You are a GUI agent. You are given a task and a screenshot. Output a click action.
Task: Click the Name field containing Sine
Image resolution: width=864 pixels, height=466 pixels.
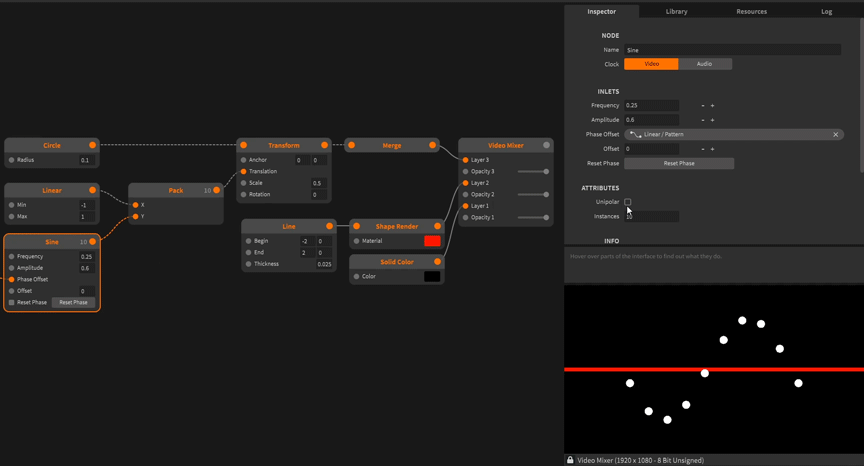click(732, 50)
